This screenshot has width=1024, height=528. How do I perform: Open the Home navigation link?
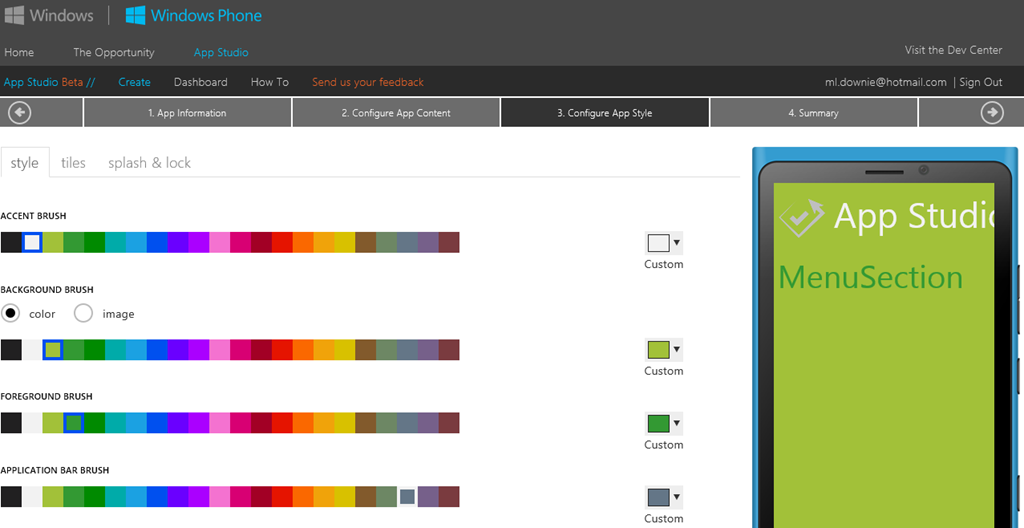(x=19, y=52)
